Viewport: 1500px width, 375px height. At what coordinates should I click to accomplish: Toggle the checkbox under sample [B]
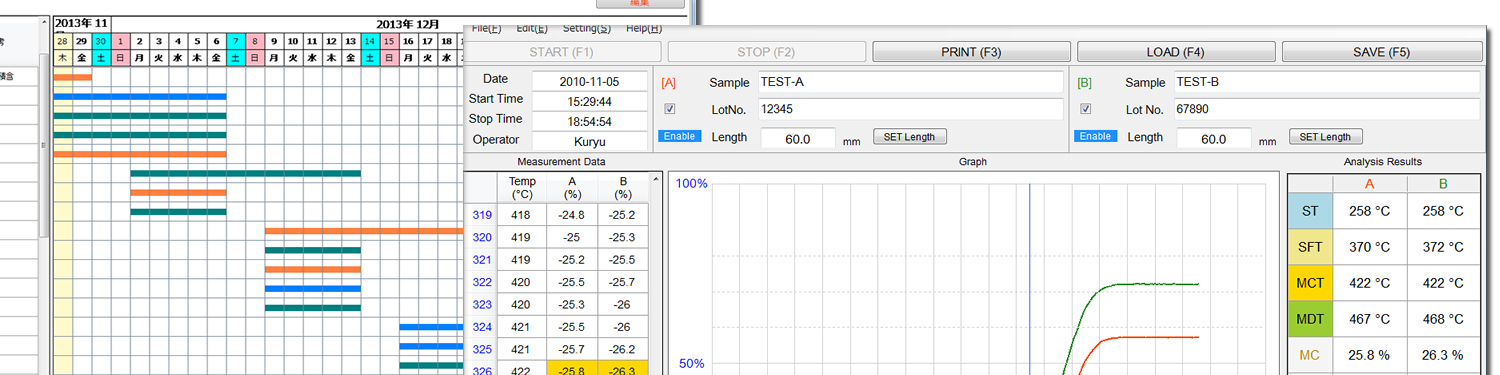(x=1086, y=109)
